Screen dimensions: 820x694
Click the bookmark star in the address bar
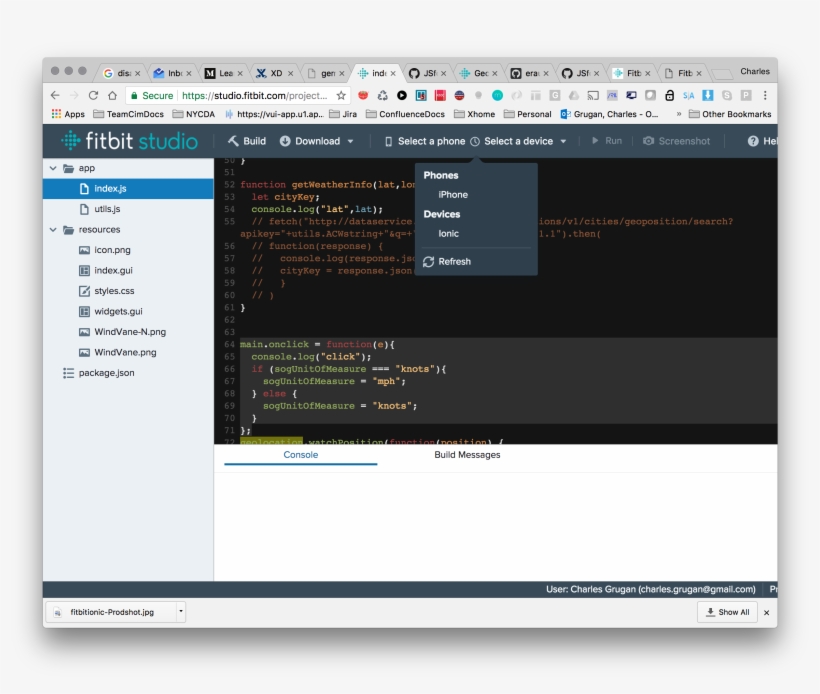click(339, 95)
